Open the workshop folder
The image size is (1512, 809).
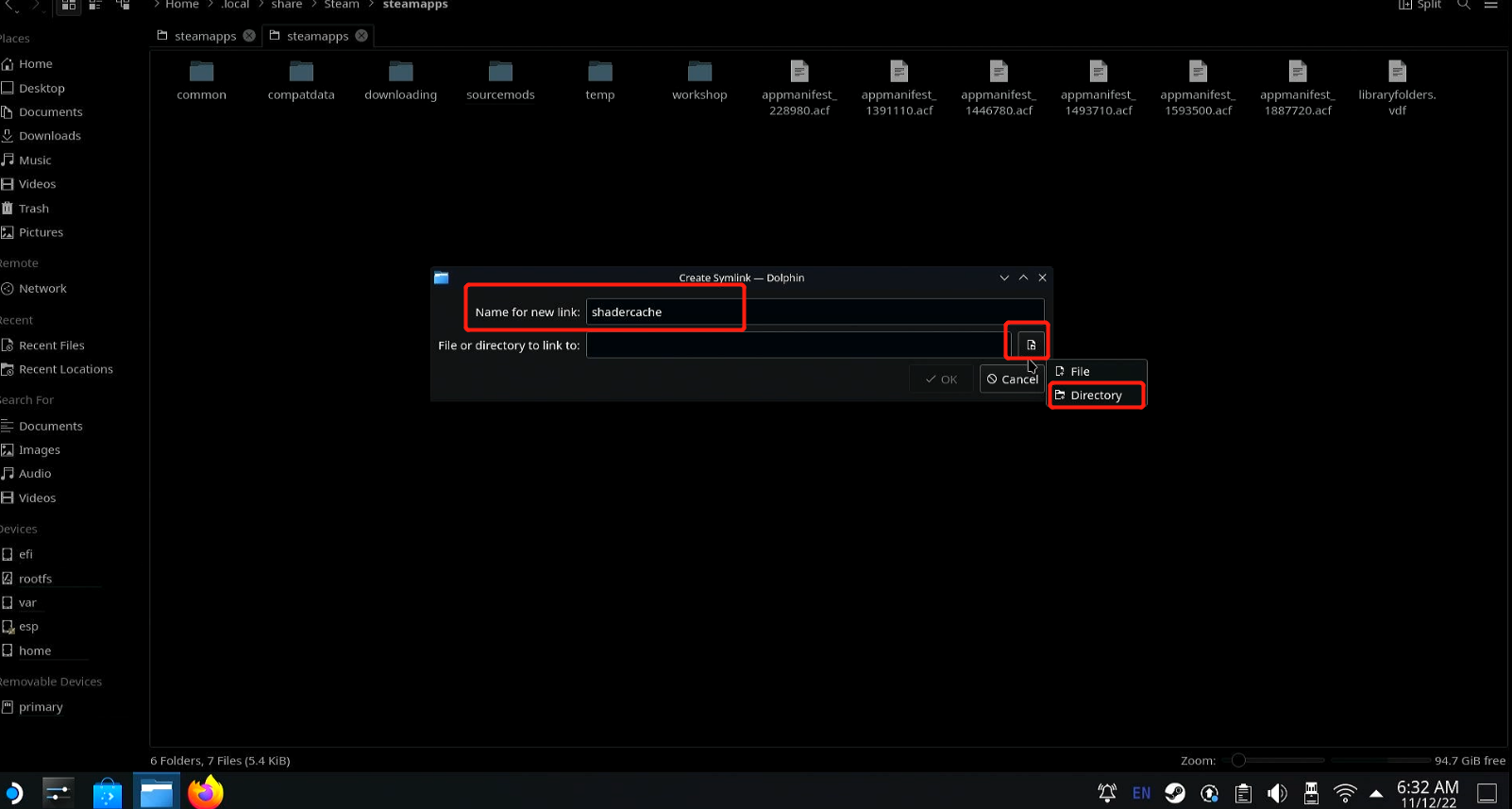(699, 81)
